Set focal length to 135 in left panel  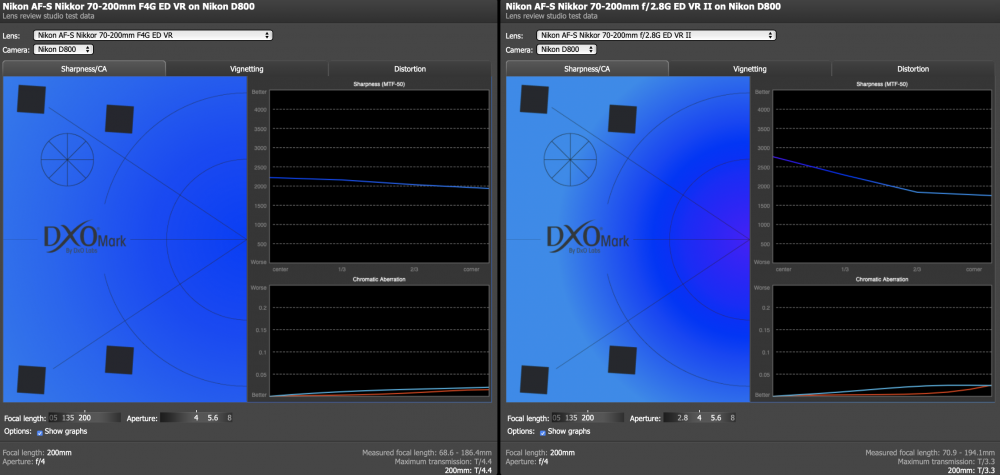pyautogui.click(x=69, y=418)
